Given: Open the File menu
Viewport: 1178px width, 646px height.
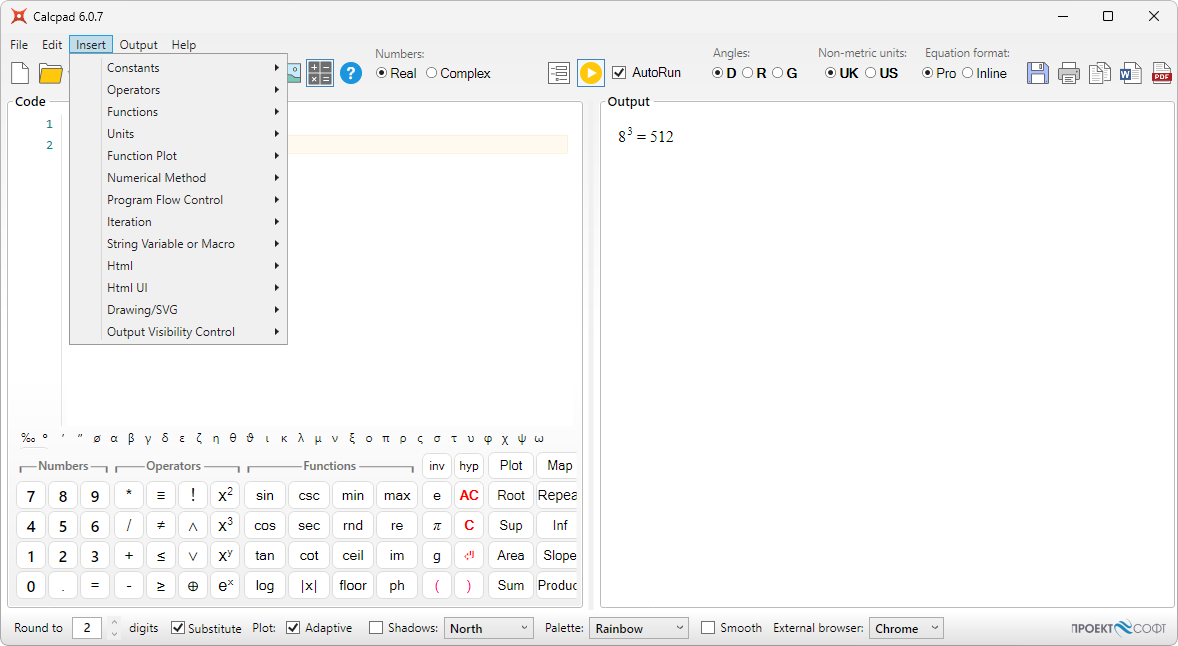Looking at the screenshot, I should [x=20, y=45].
